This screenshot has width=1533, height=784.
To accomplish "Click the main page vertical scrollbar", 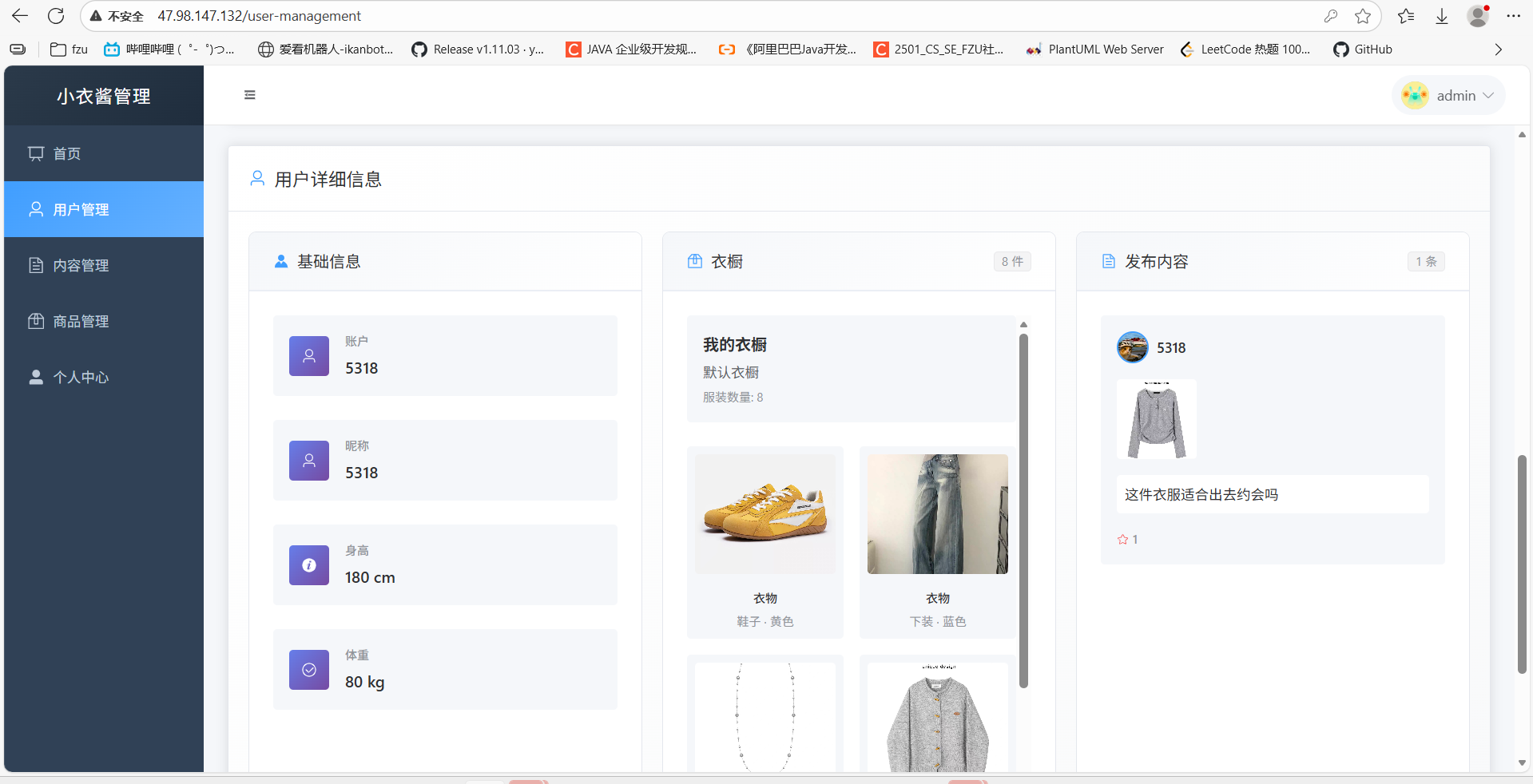I will coord(1522,564).
